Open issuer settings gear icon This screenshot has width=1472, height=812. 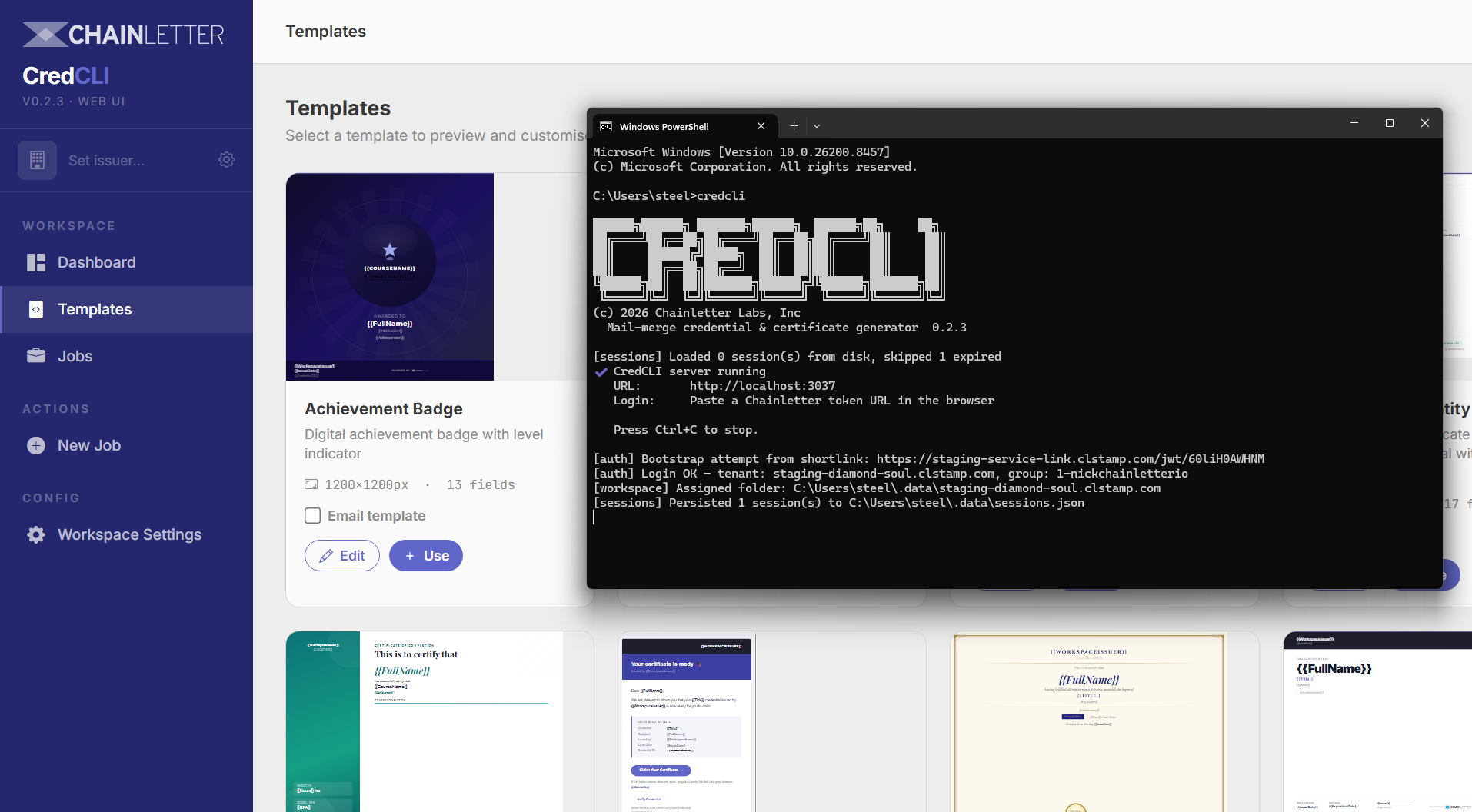point(226,160)
